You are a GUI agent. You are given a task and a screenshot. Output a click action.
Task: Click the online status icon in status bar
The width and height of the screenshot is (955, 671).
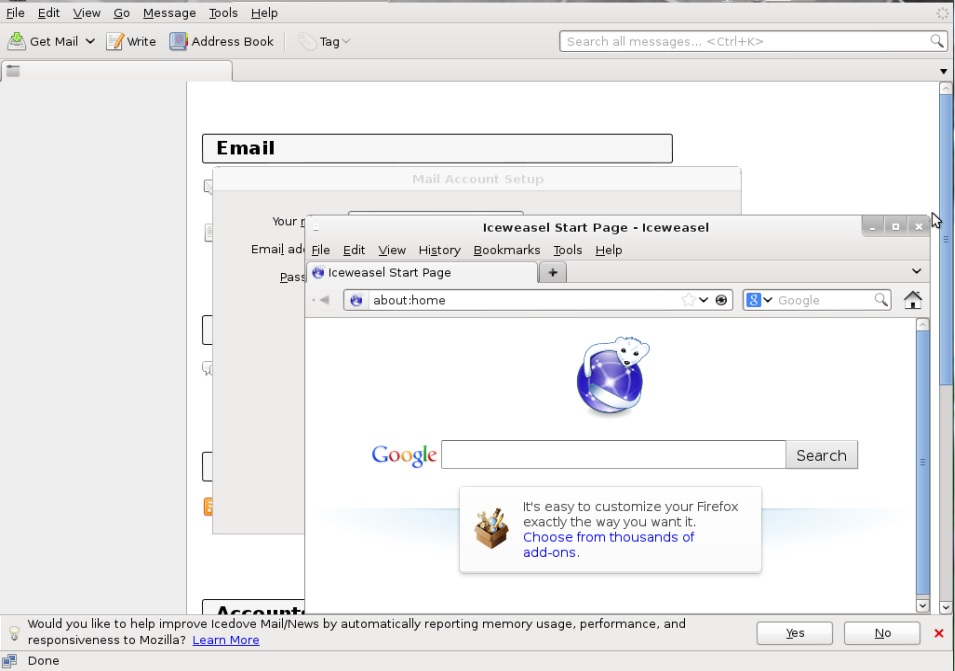9,661
